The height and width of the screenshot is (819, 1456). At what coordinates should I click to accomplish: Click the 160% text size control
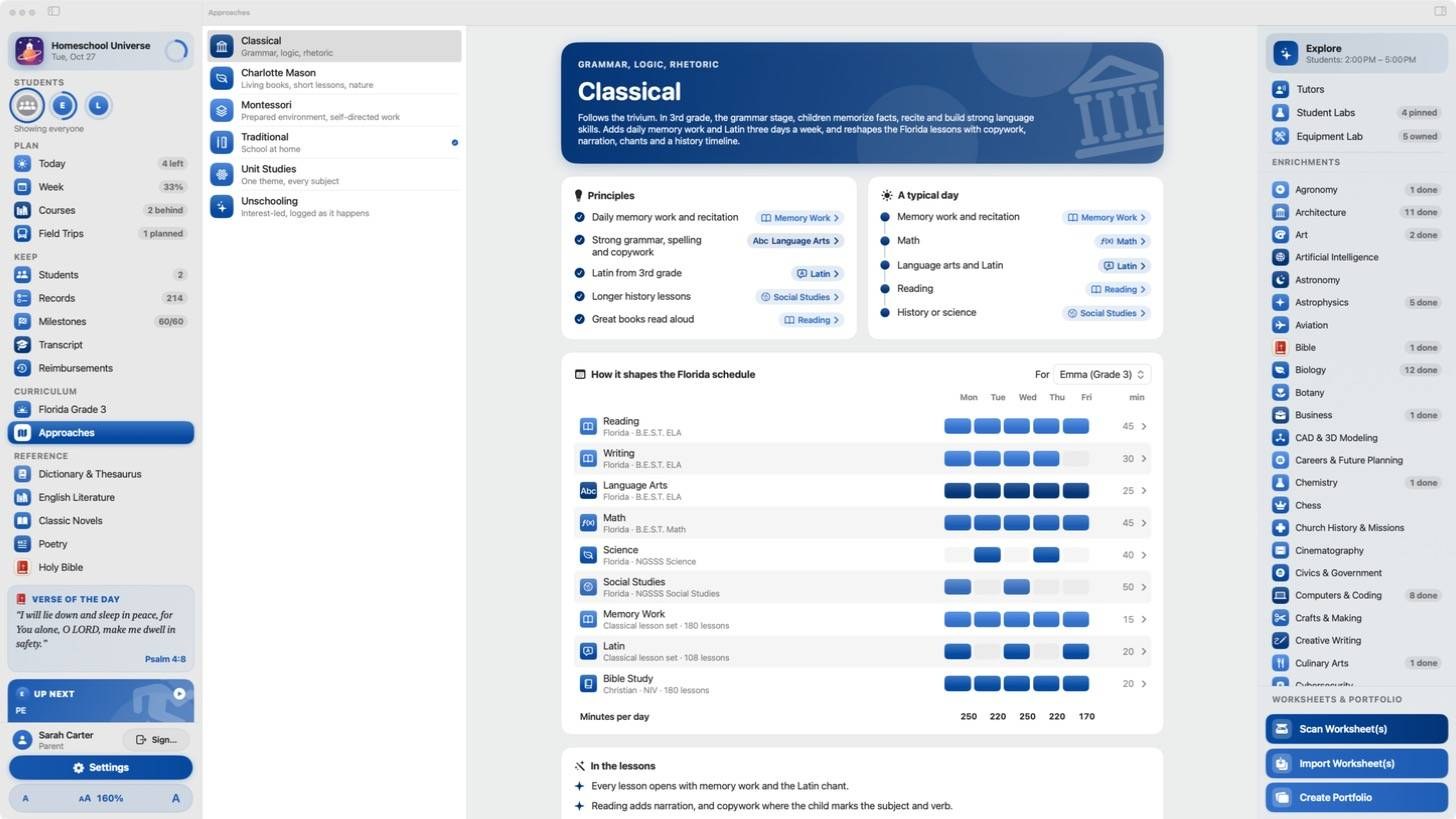(x=102, y=799)
